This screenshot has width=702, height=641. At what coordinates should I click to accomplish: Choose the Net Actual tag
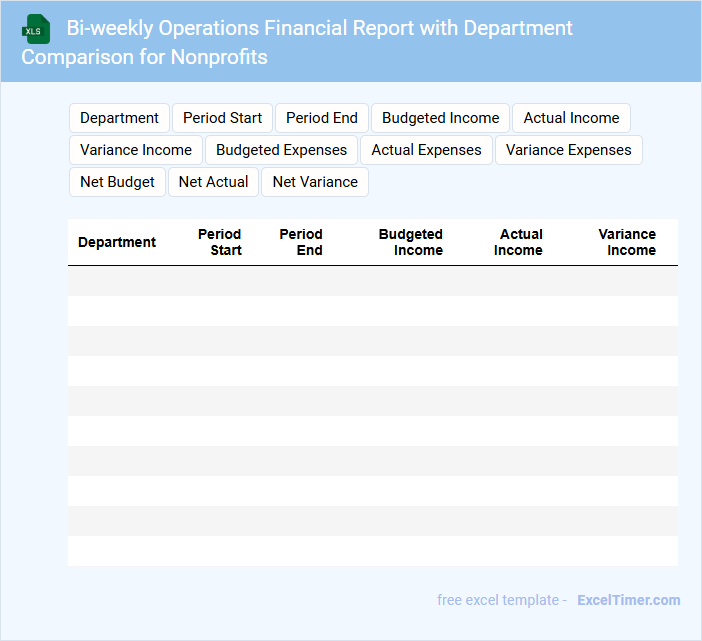point(213,182)
